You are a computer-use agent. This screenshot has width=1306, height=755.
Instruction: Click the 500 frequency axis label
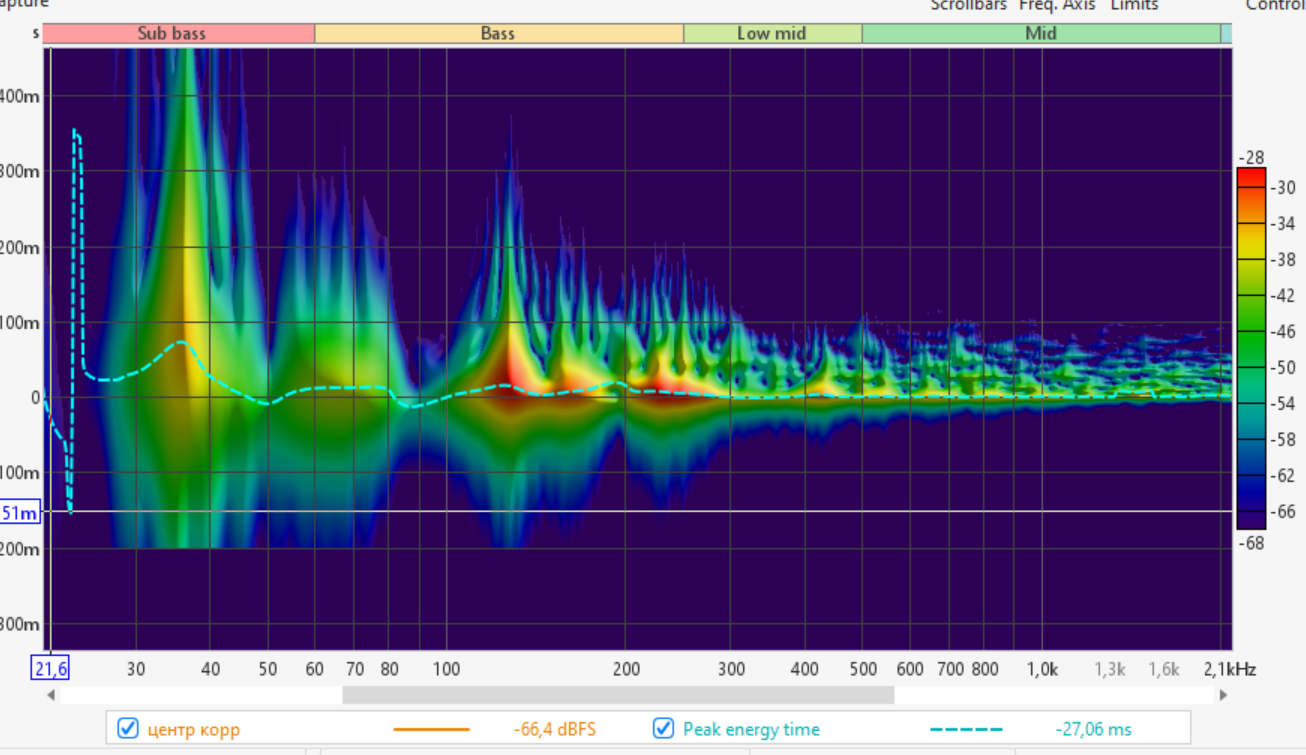tap(863, 669)
